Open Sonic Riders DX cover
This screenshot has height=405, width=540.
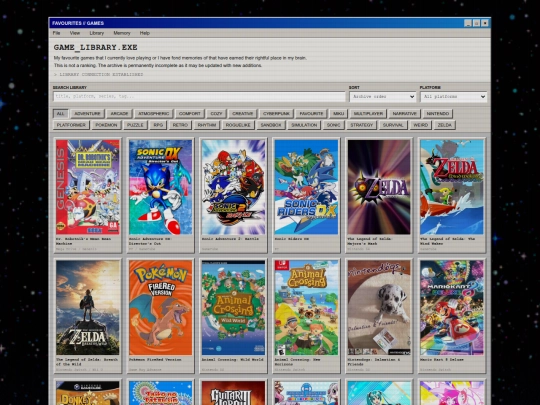click(306, 187)
